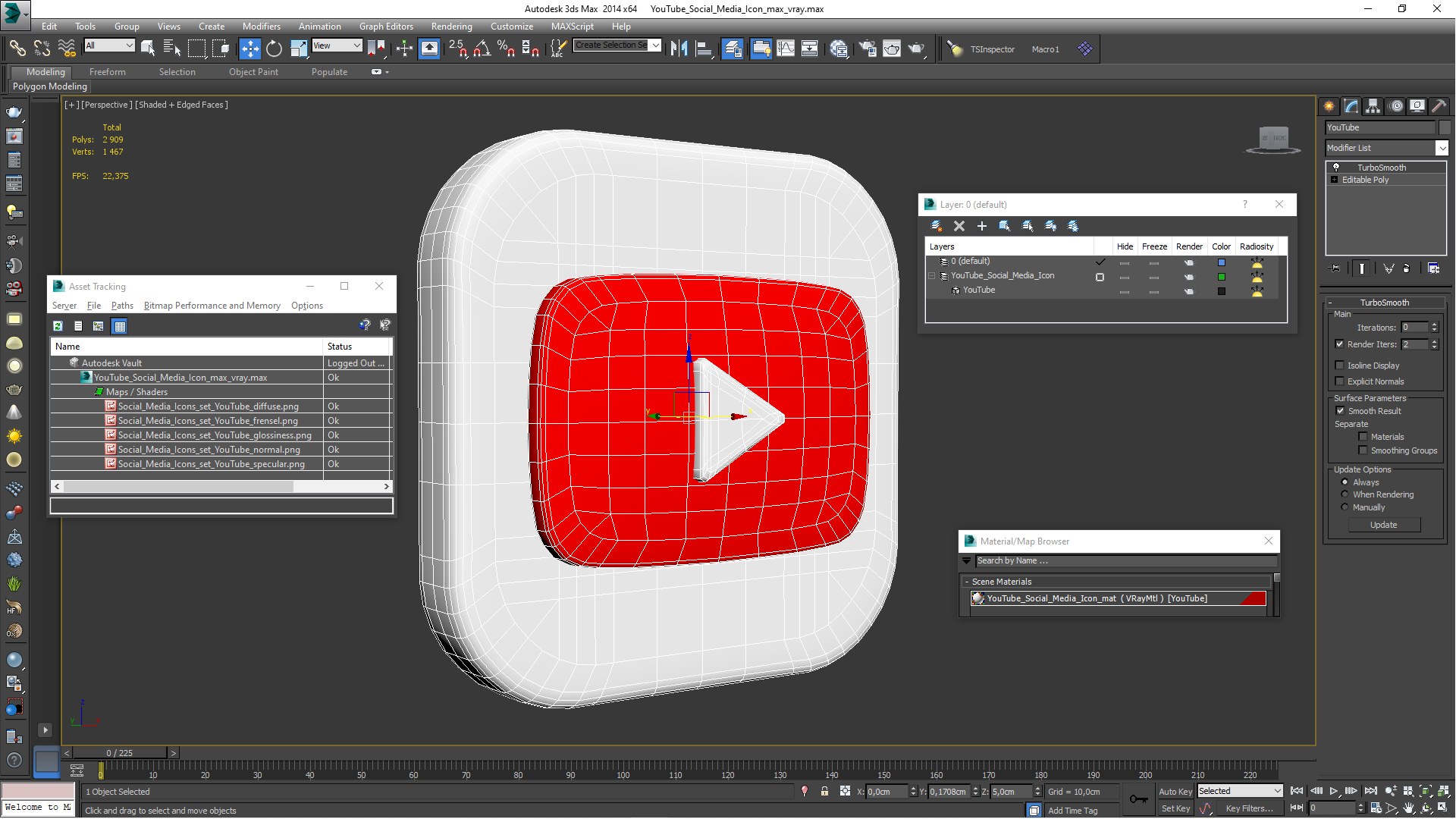This screenshot has width=1456, height=819.
Task: Open the Modifiers menu
Action: [261, 26]
